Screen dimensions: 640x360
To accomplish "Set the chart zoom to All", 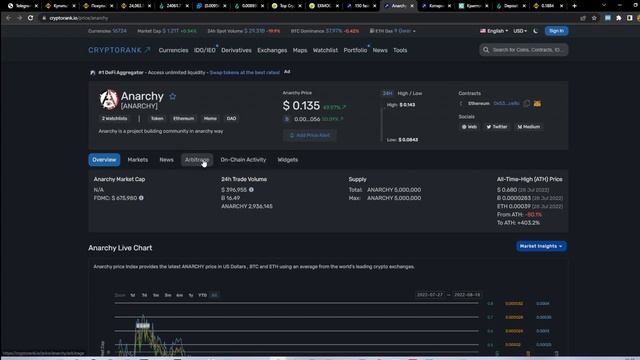I will [x=214, y=295].
